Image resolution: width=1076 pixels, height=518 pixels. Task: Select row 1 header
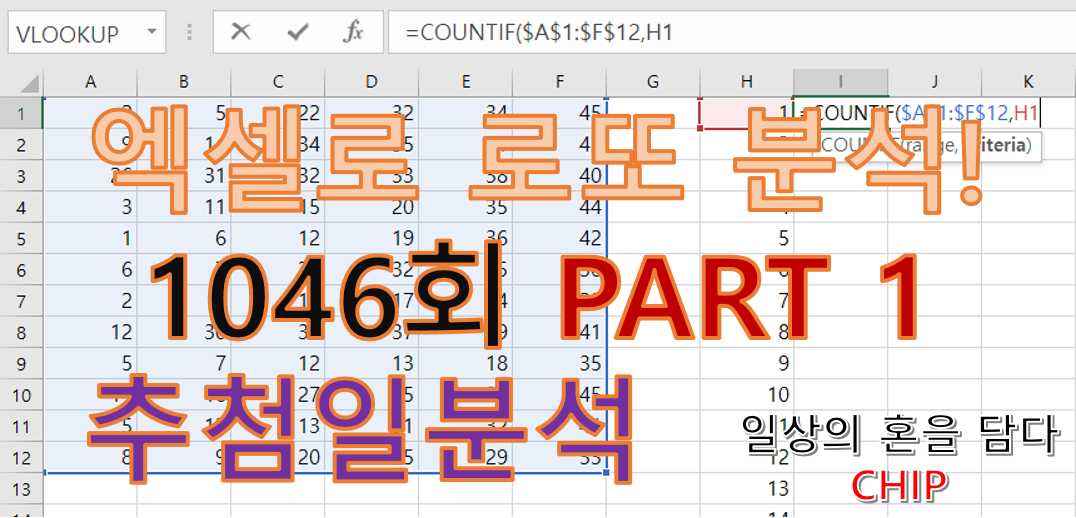click(x=21, y=113)
